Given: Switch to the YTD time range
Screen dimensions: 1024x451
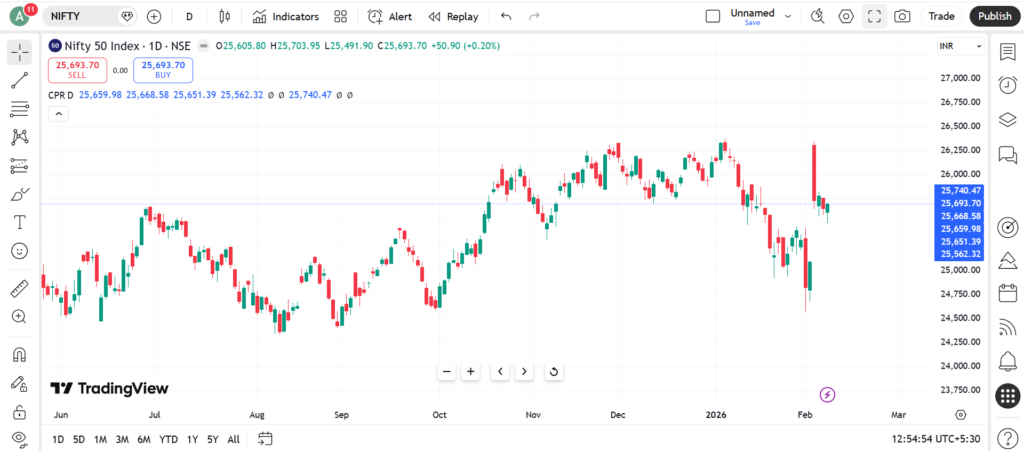Looking at the screenshot, I should coord(169,439).
